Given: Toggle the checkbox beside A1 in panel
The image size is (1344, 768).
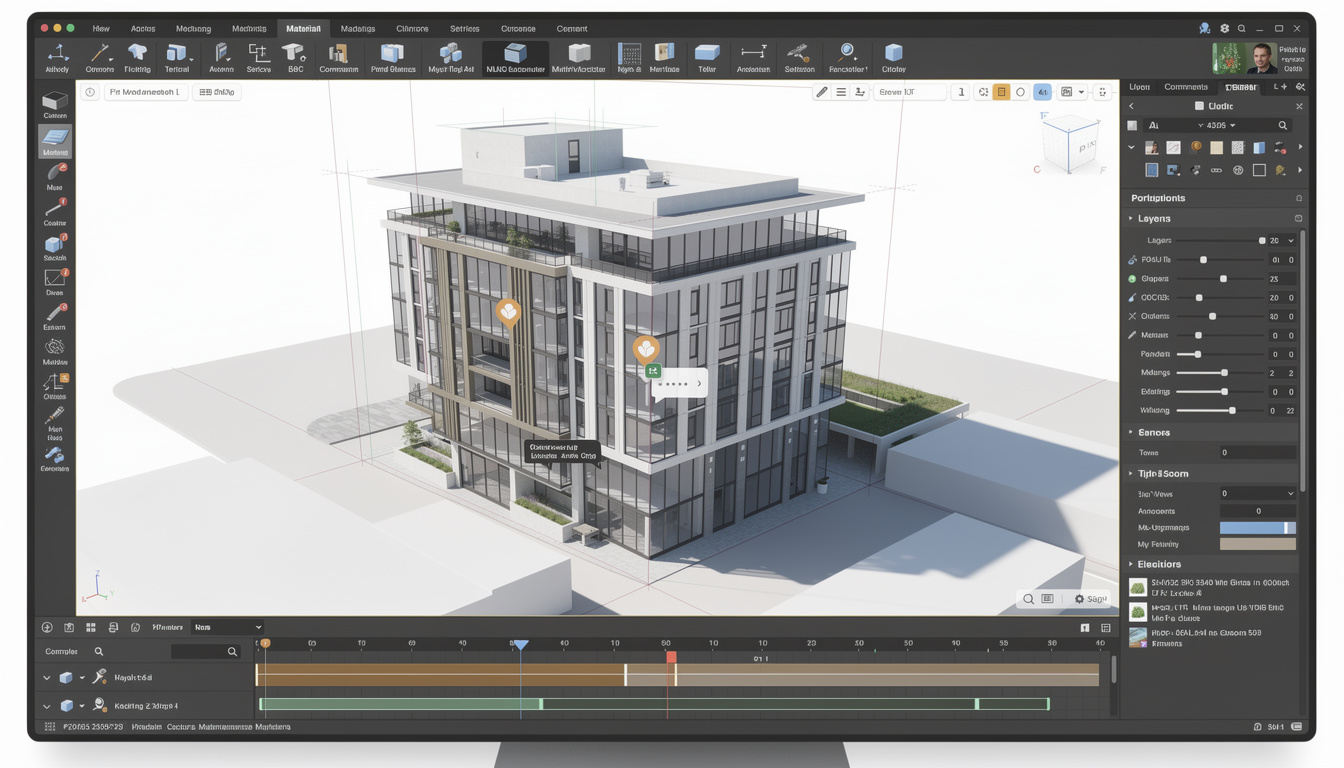Looking at the screenshot, I should coord(1132,126).
